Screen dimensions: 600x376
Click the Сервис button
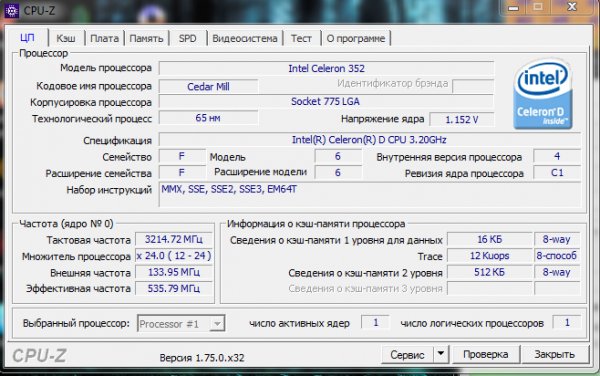pos(407,355)
